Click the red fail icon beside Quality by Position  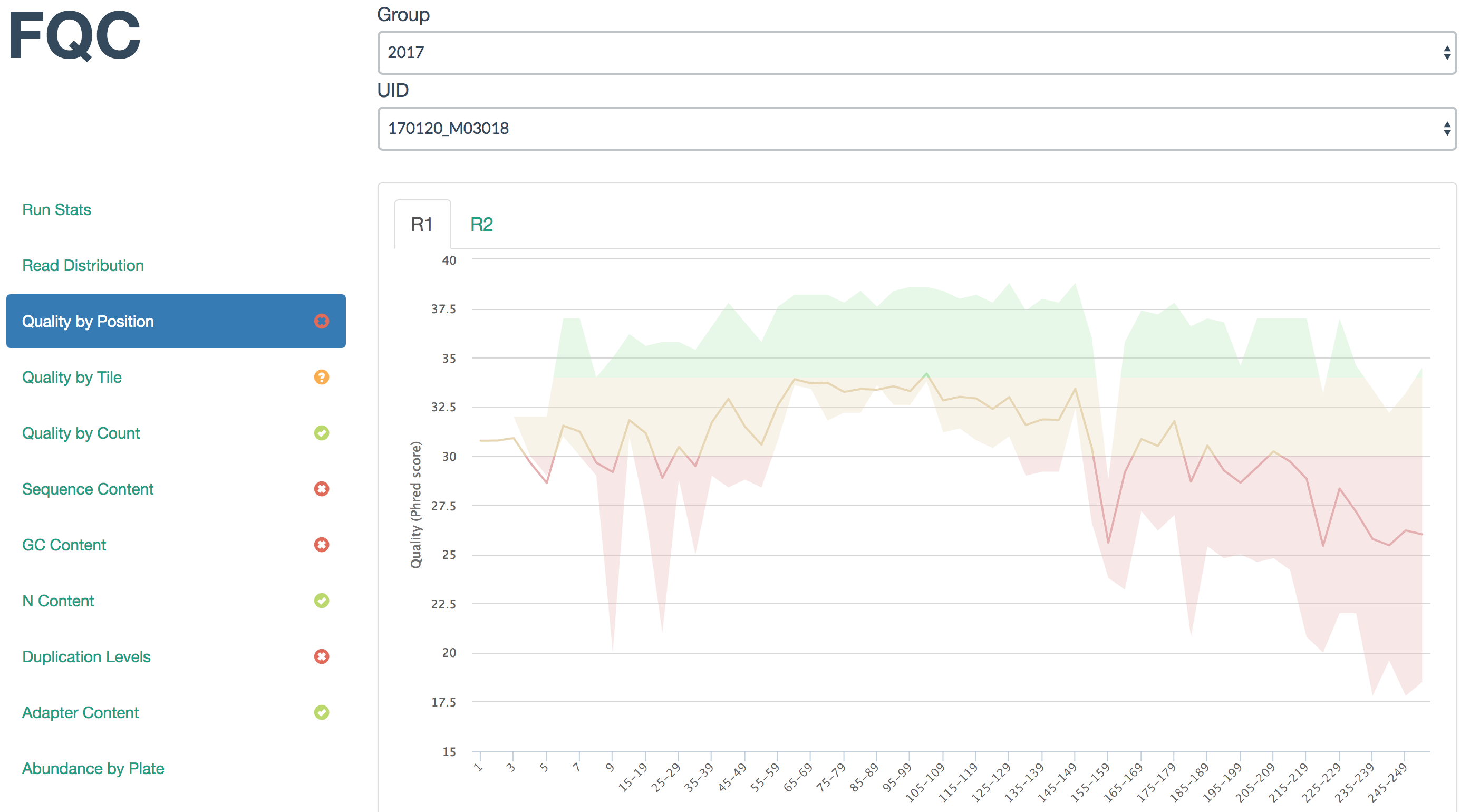(321, 321)
